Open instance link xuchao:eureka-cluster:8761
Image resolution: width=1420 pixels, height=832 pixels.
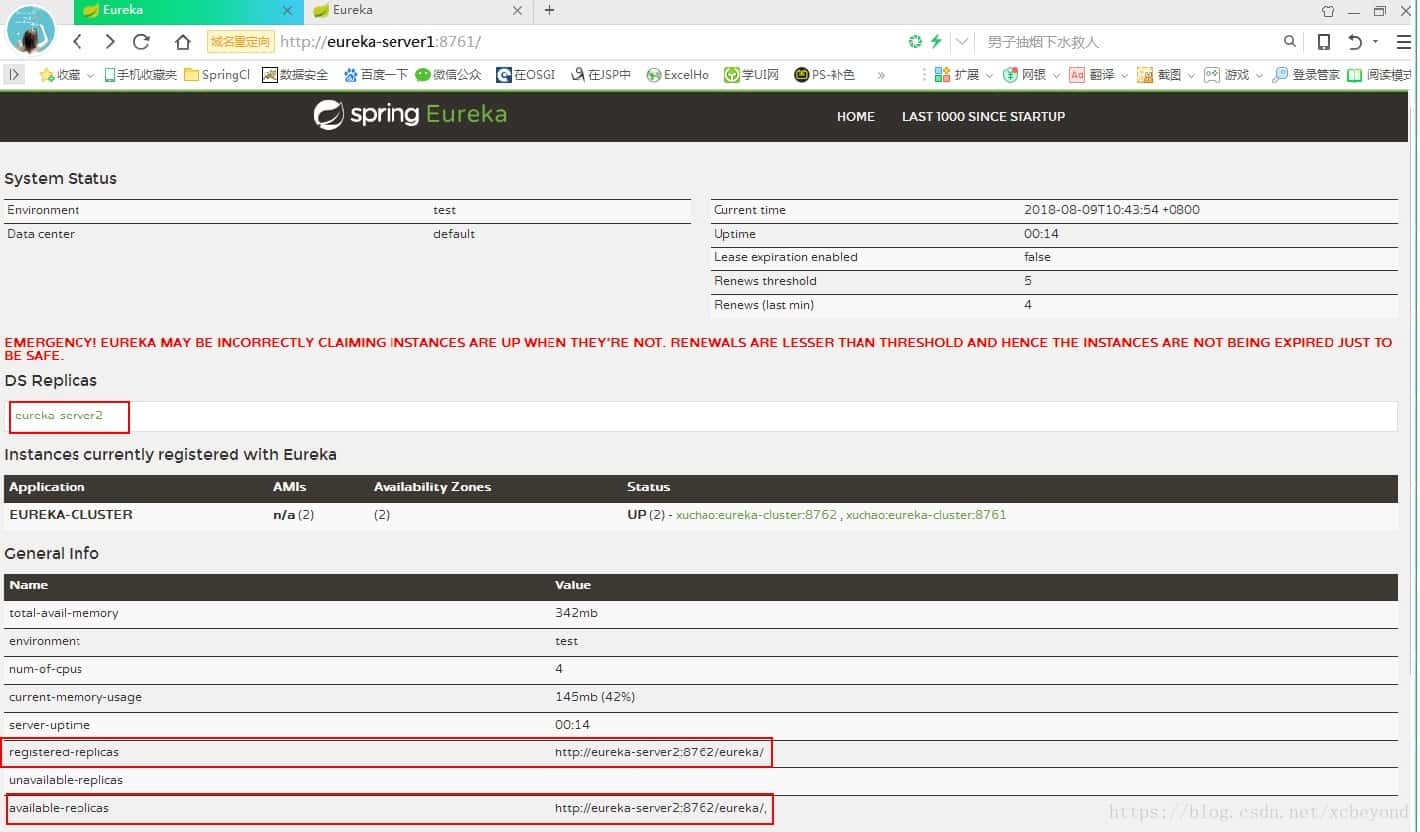pos(926,515)
